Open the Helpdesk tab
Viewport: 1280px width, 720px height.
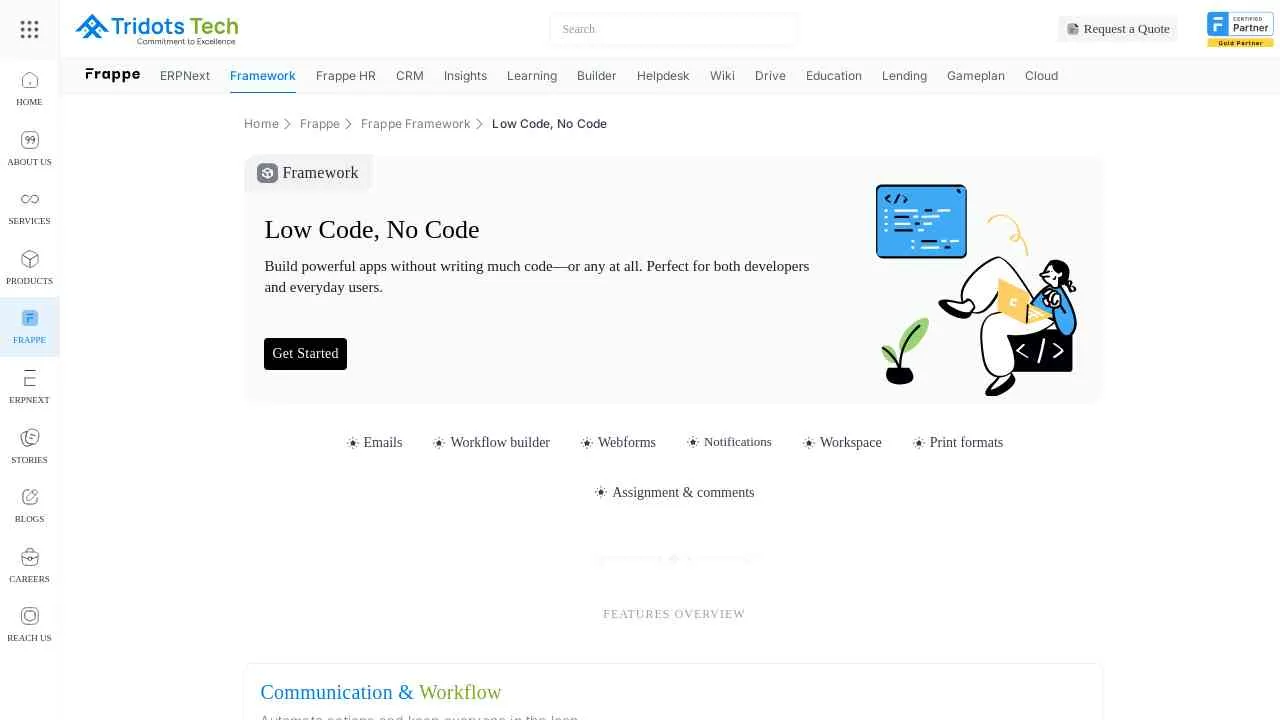pos(663,76)
